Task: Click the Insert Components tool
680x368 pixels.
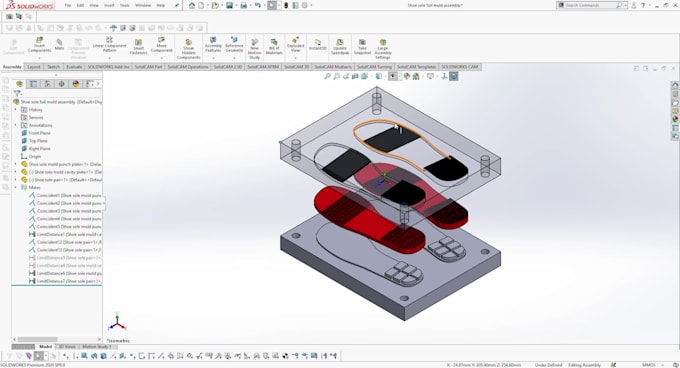Action: coord(39,45)
